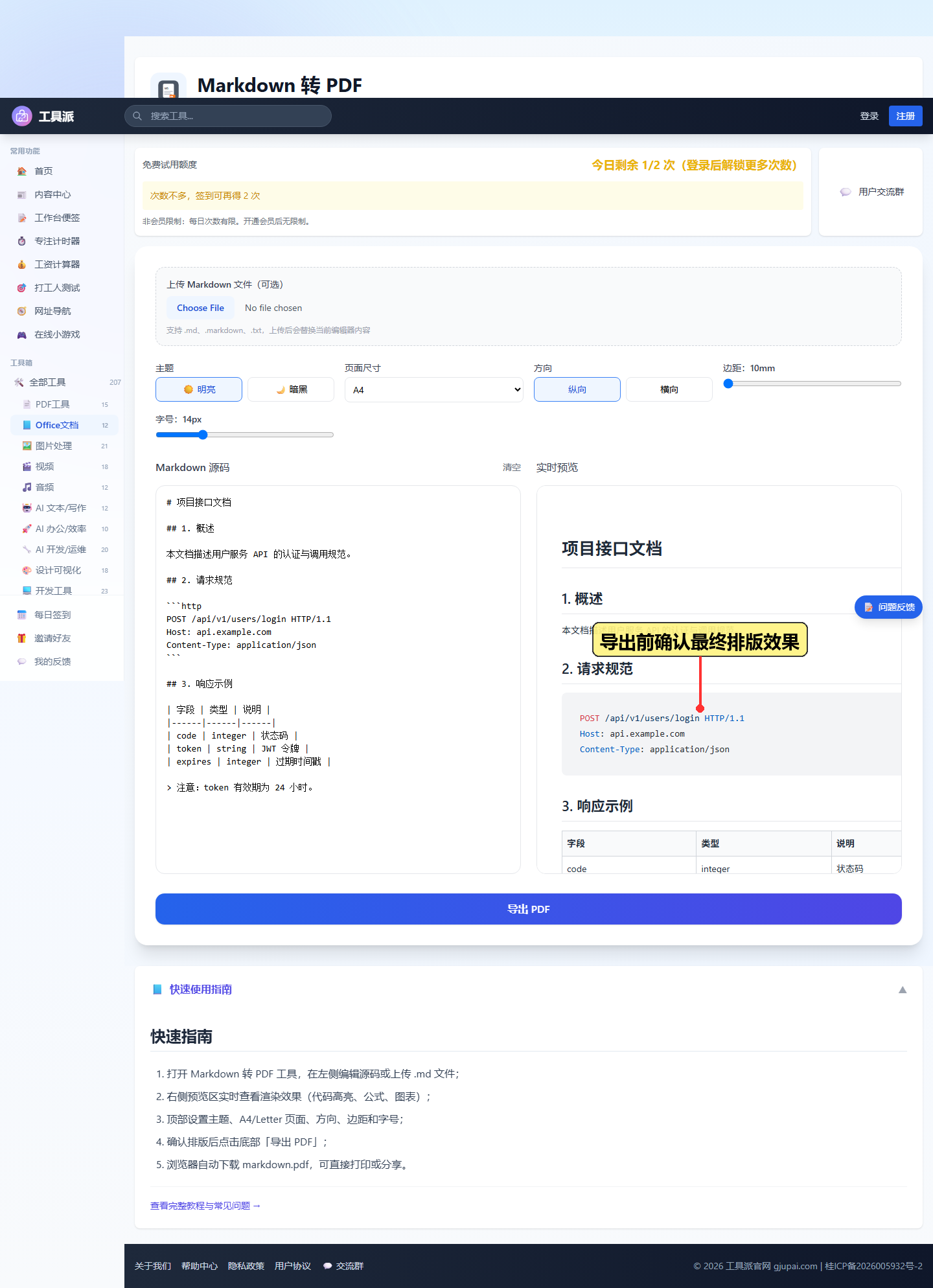Click the 工具派 logo icon
Image resolution: width=933 pixels, height=1288 pixels.
tap(22, 116)
